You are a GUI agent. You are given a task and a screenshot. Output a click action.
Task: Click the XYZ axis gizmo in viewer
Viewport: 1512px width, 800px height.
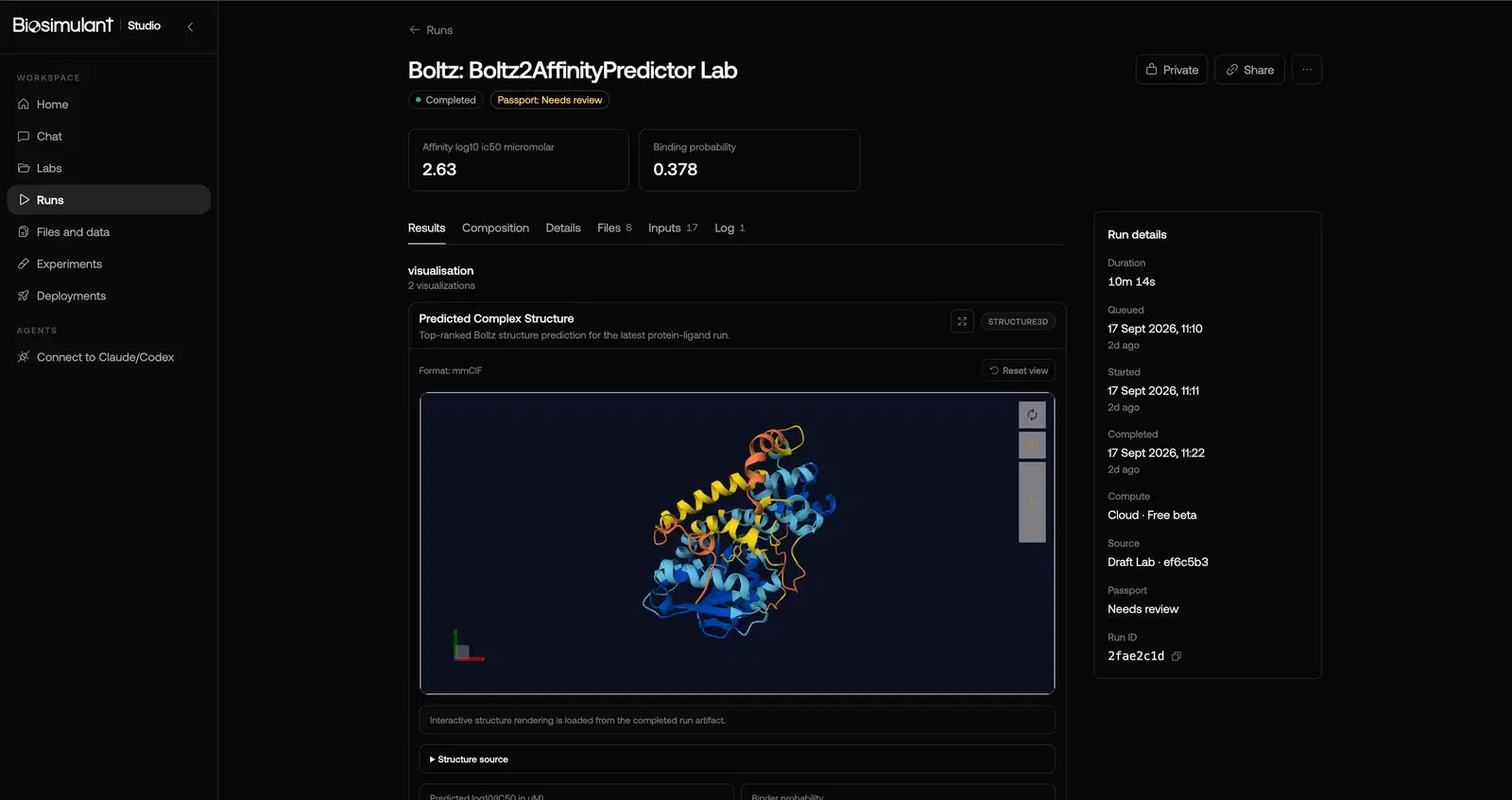[x=468, y=646]
